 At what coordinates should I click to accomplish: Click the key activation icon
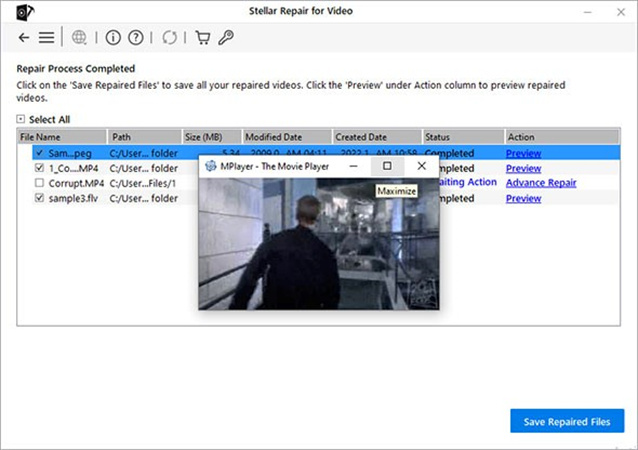coord(226,38)
